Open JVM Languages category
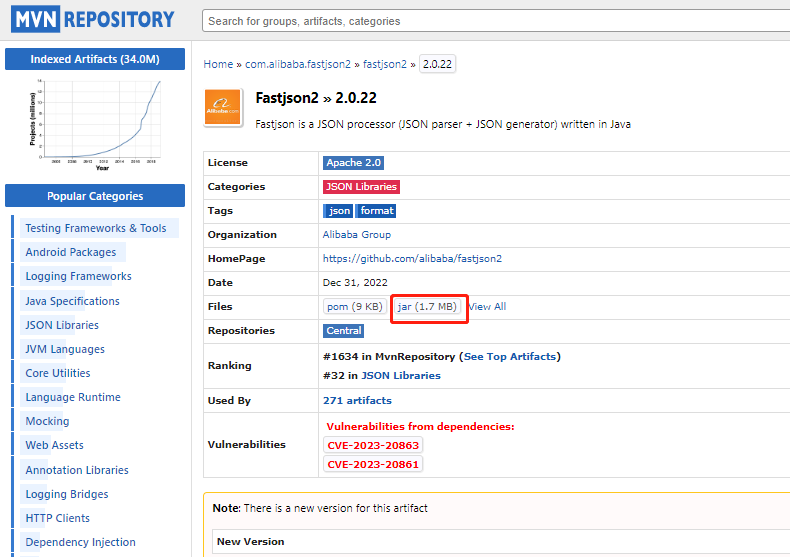The height and width of the screenshot is (557, 790). tap(65, 350)
